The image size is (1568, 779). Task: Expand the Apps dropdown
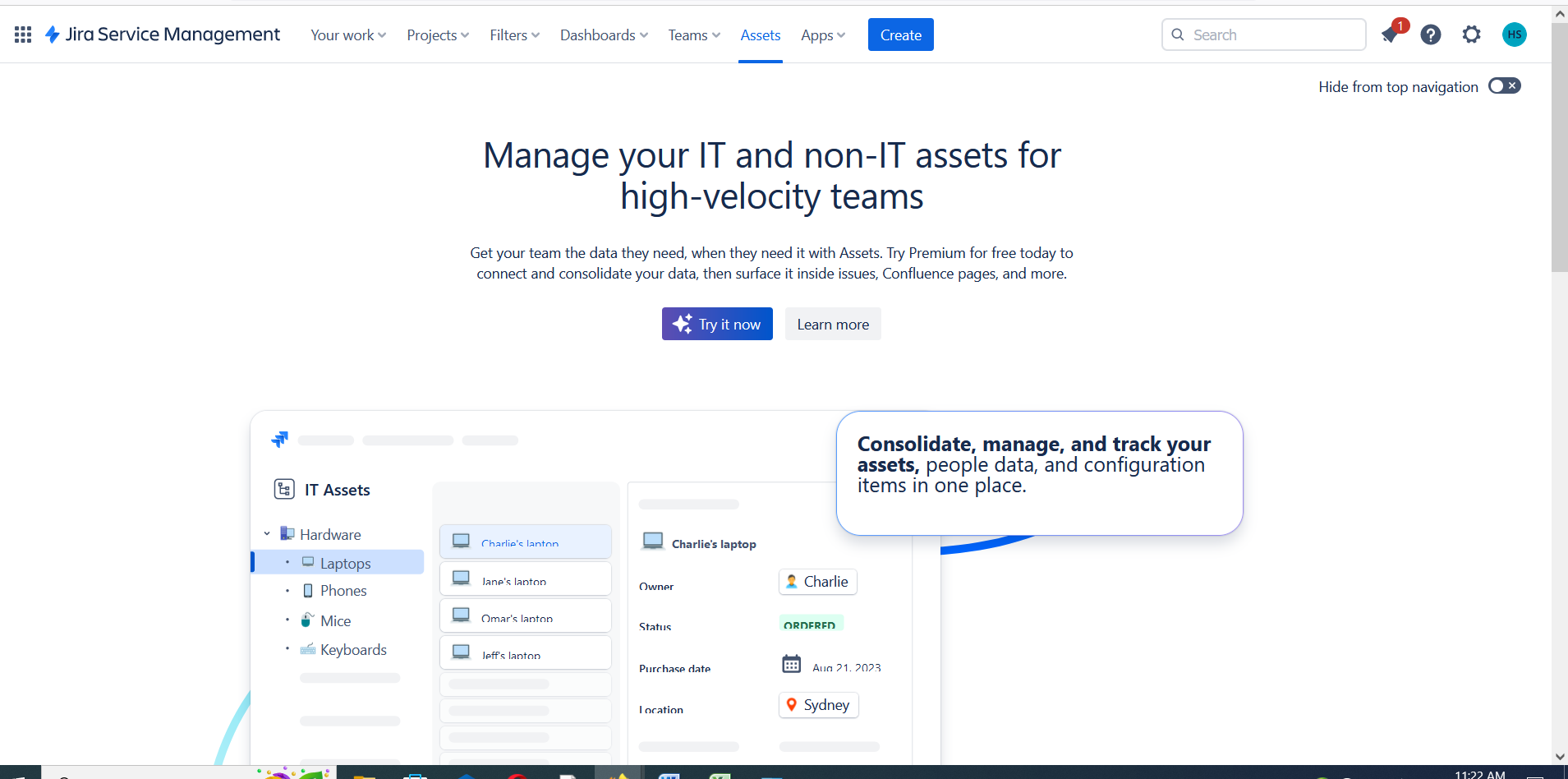(x=823, y=35)
